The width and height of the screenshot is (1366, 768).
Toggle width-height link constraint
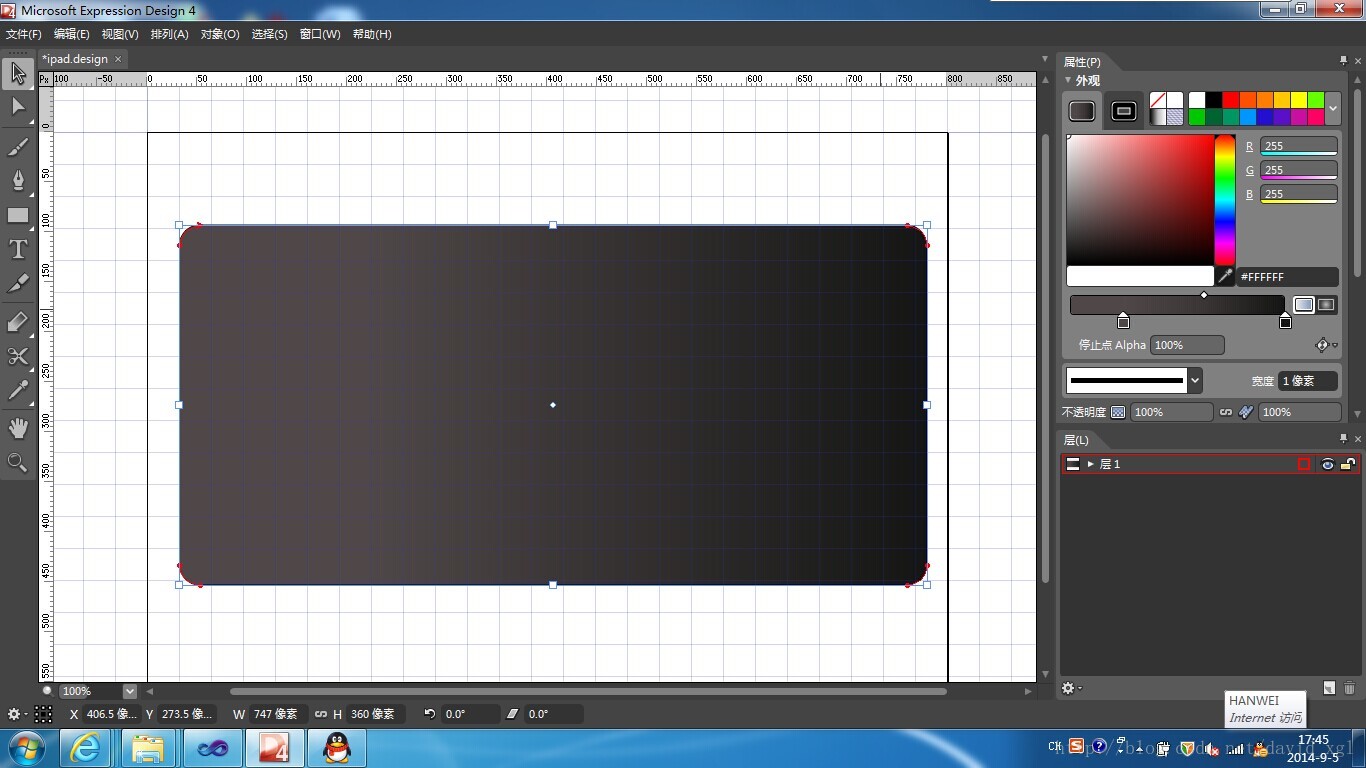coord(320,714)
